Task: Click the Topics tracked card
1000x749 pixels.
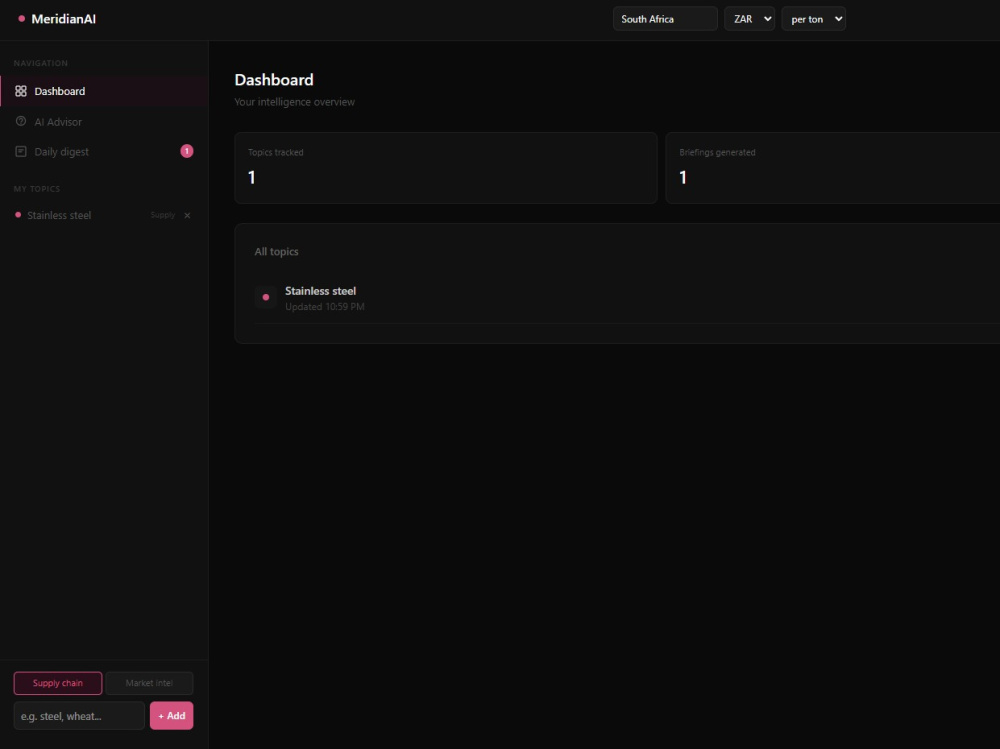Action: (446, 168)
